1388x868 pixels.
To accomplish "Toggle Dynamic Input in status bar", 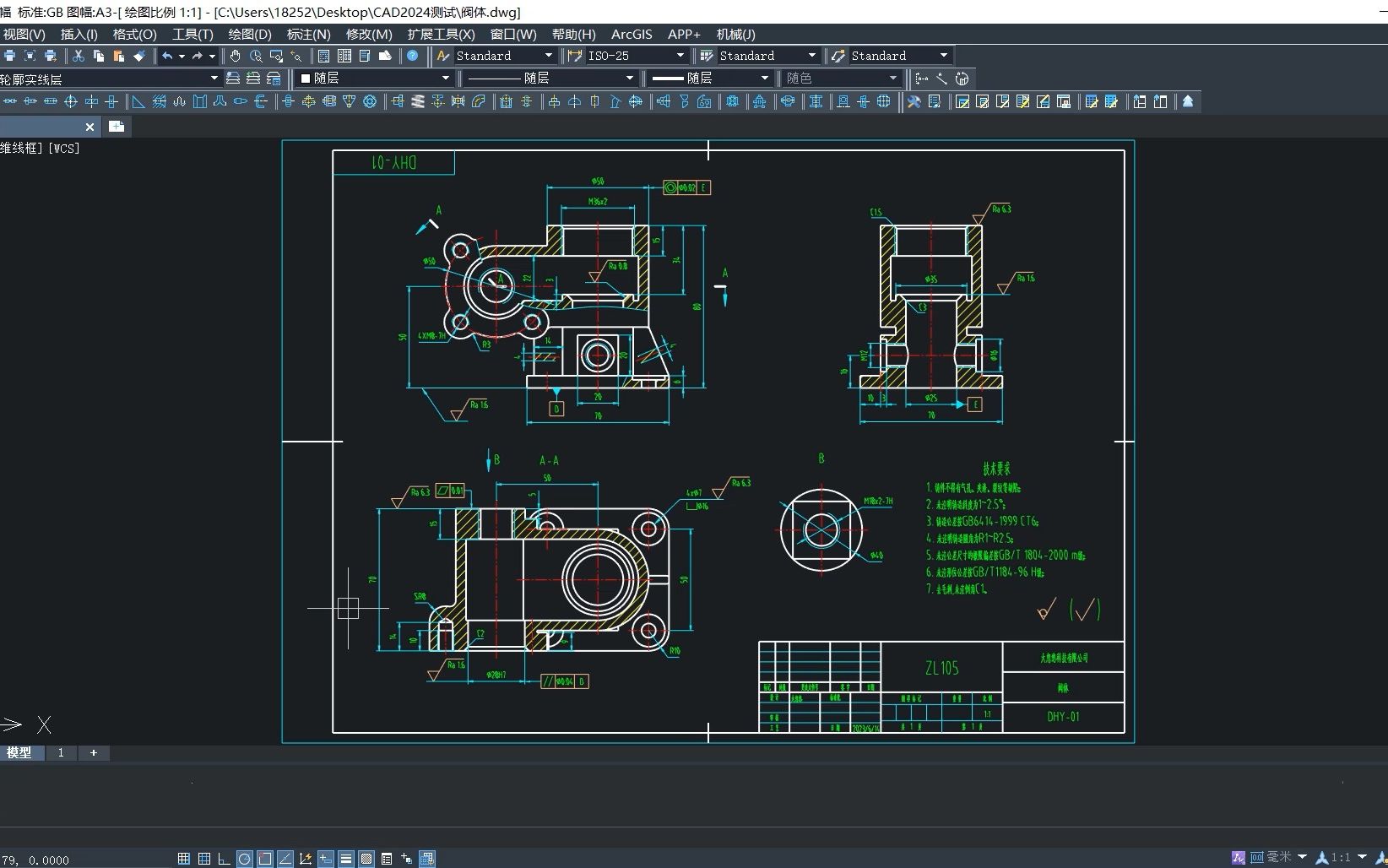I will [x=326, y=859].
